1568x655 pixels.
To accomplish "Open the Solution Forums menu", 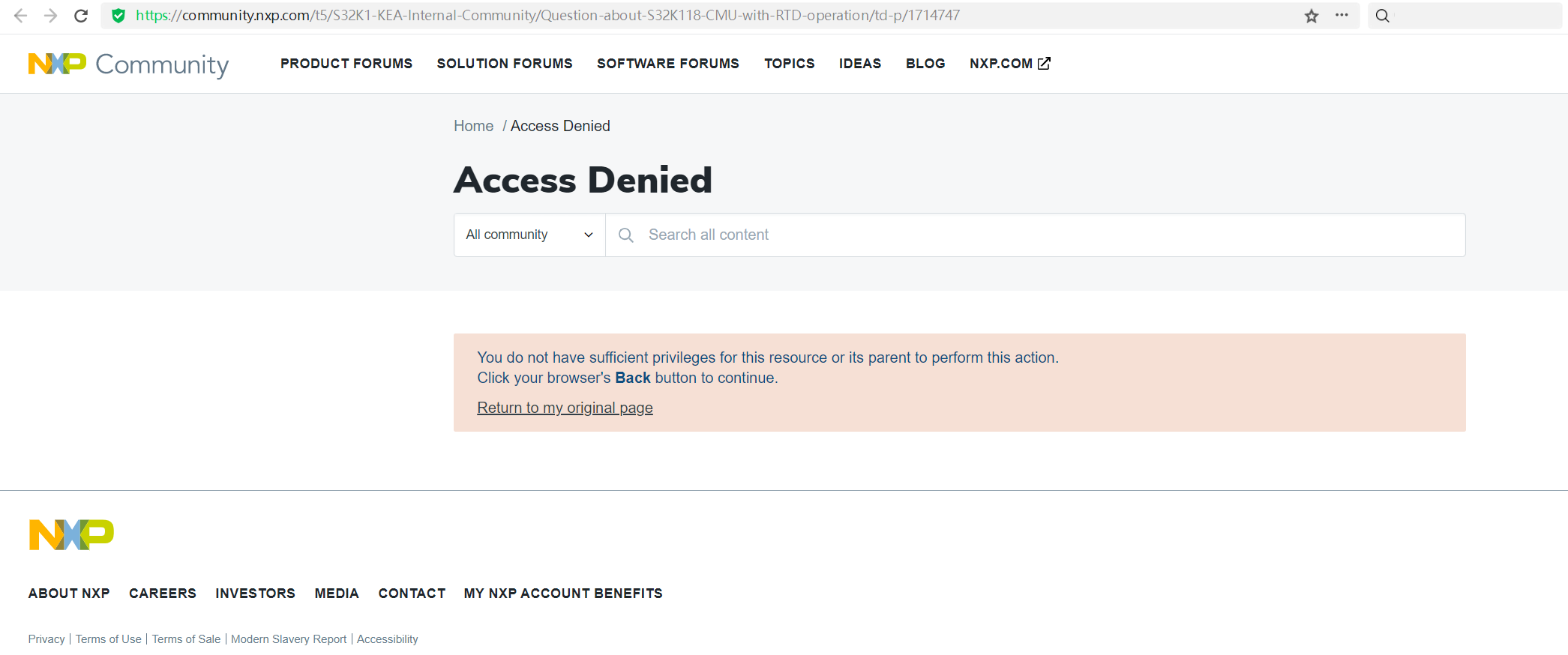I will (x=505, y=64).
